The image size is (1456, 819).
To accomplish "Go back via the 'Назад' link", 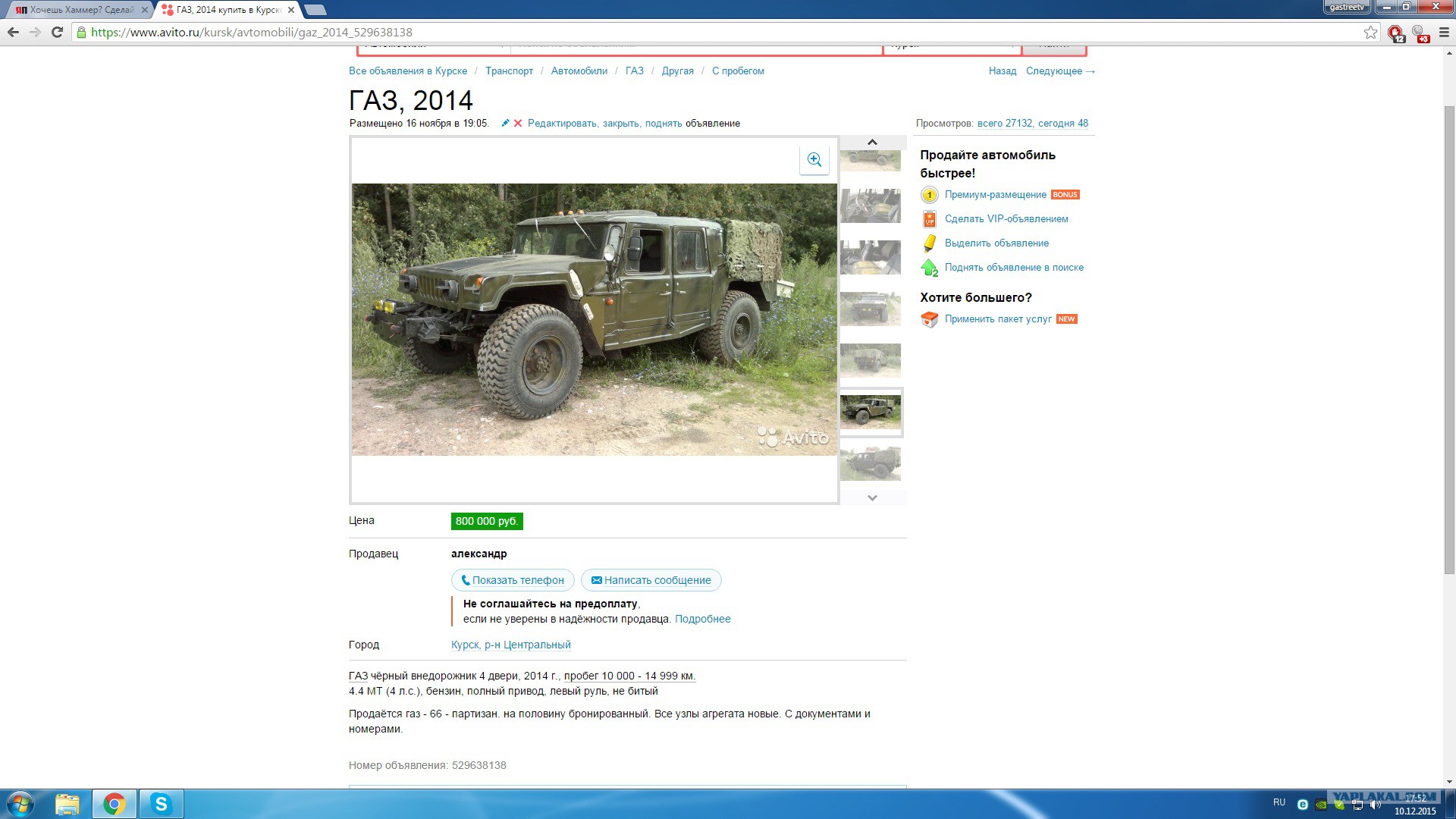I will pyautogui.click(x=1003, y=71).
